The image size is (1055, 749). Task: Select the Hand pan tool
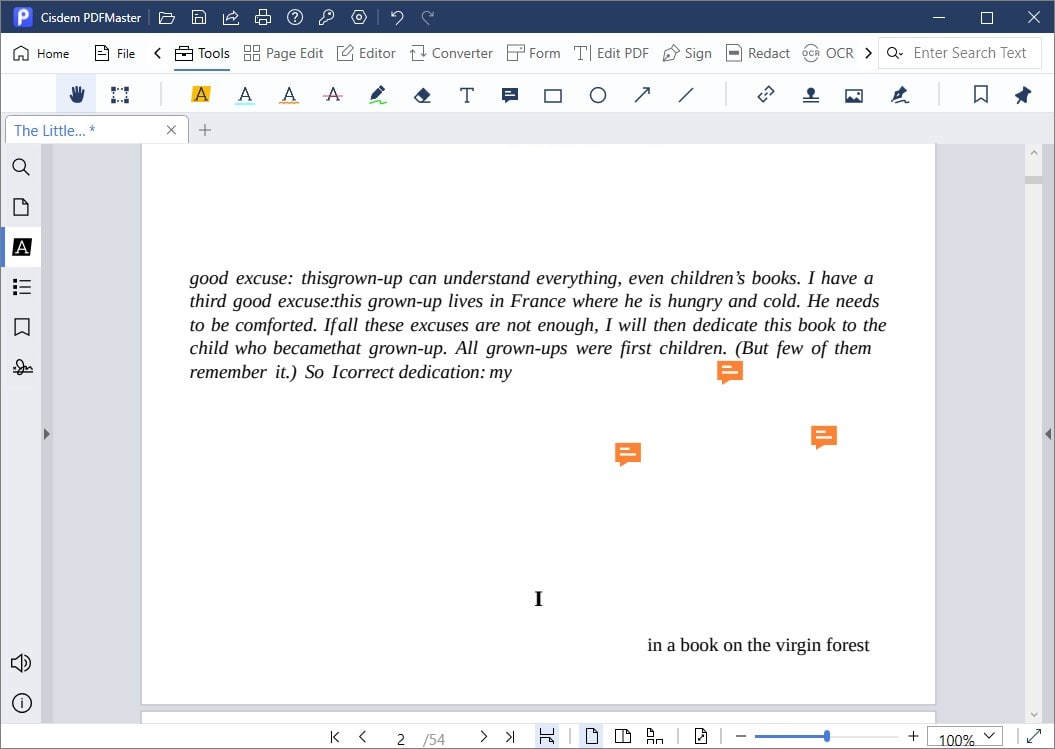[x=77, y=95]
